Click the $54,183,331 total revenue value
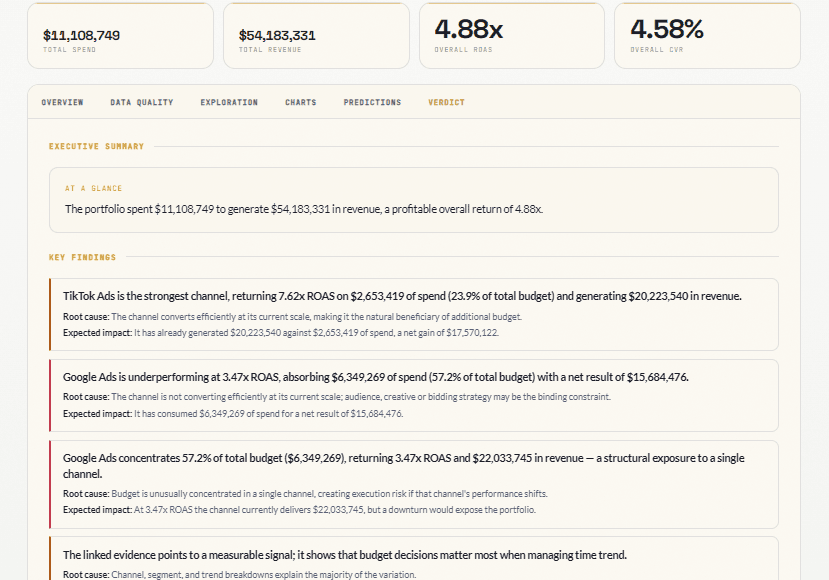The width and height of the screenshot is (829, 580). pyautogui.click(x=277, y=35)
